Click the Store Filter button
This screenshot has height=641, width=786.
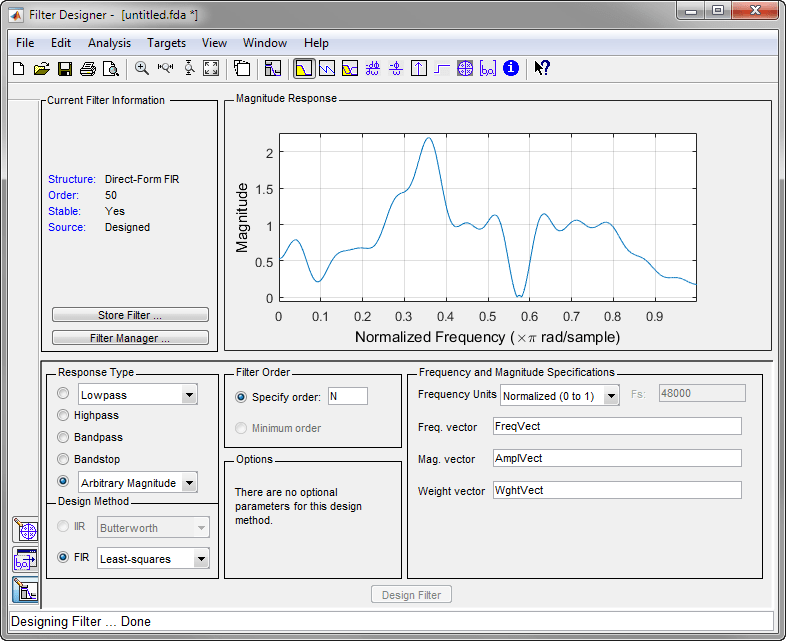point(130,315)
